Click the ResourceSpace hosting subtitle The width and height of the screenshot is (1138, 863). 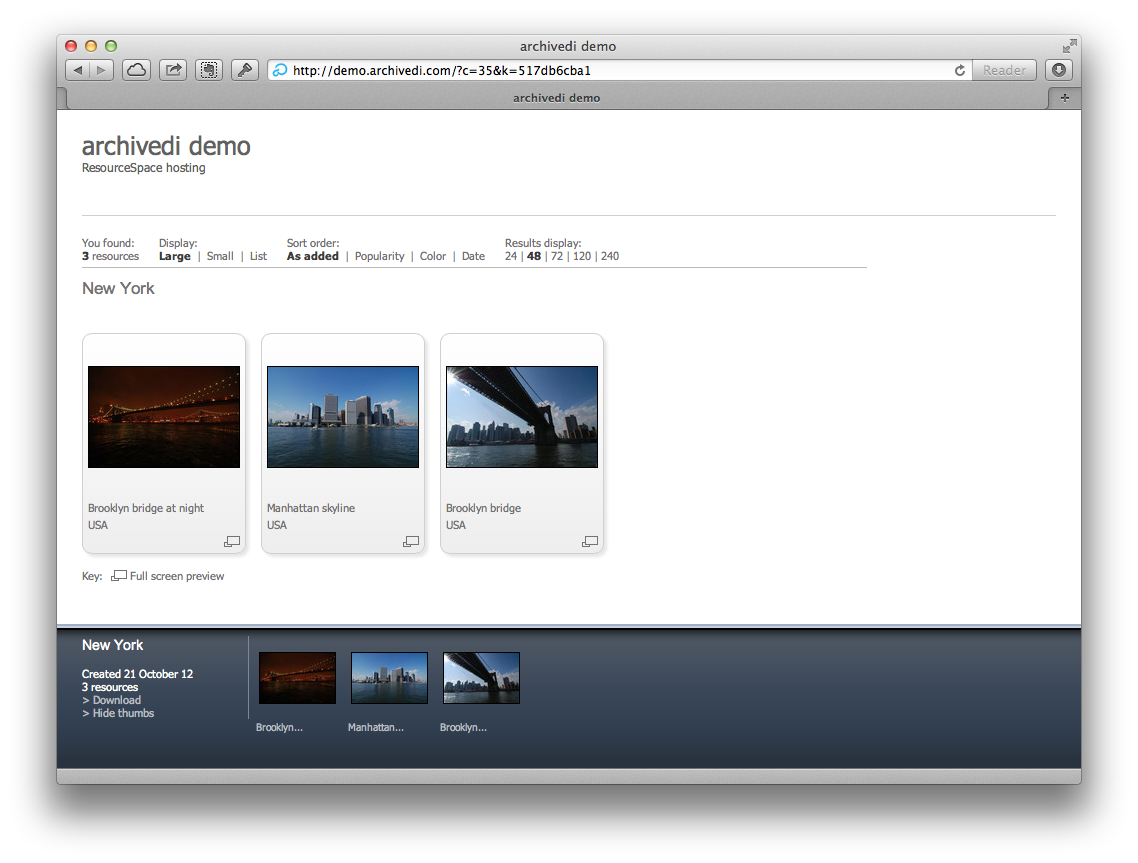[x=144, y=168]
